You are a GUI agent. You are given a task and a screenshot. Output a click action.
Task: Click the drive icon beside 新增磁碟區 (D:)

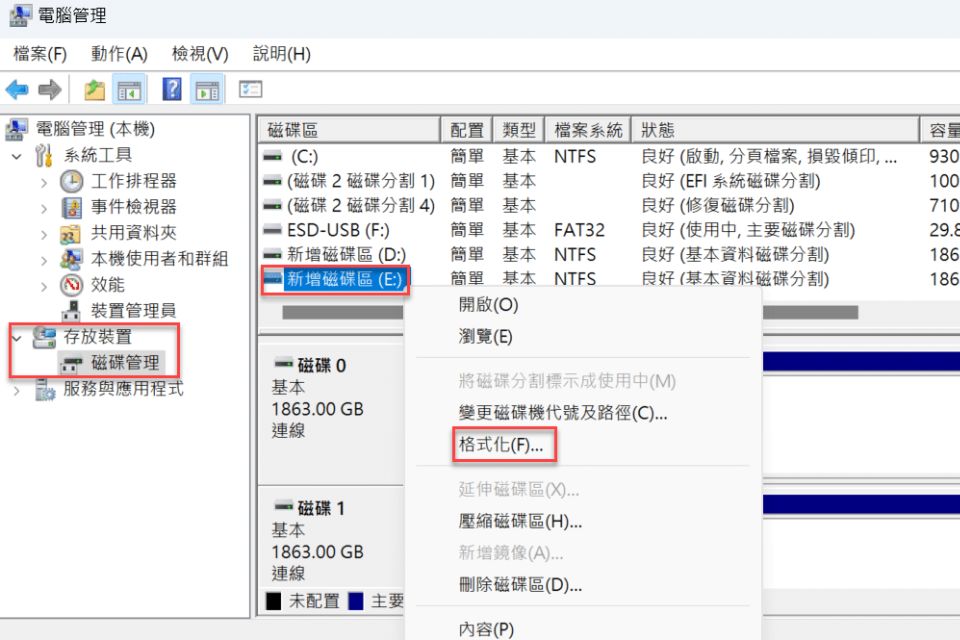click(272, 255)
